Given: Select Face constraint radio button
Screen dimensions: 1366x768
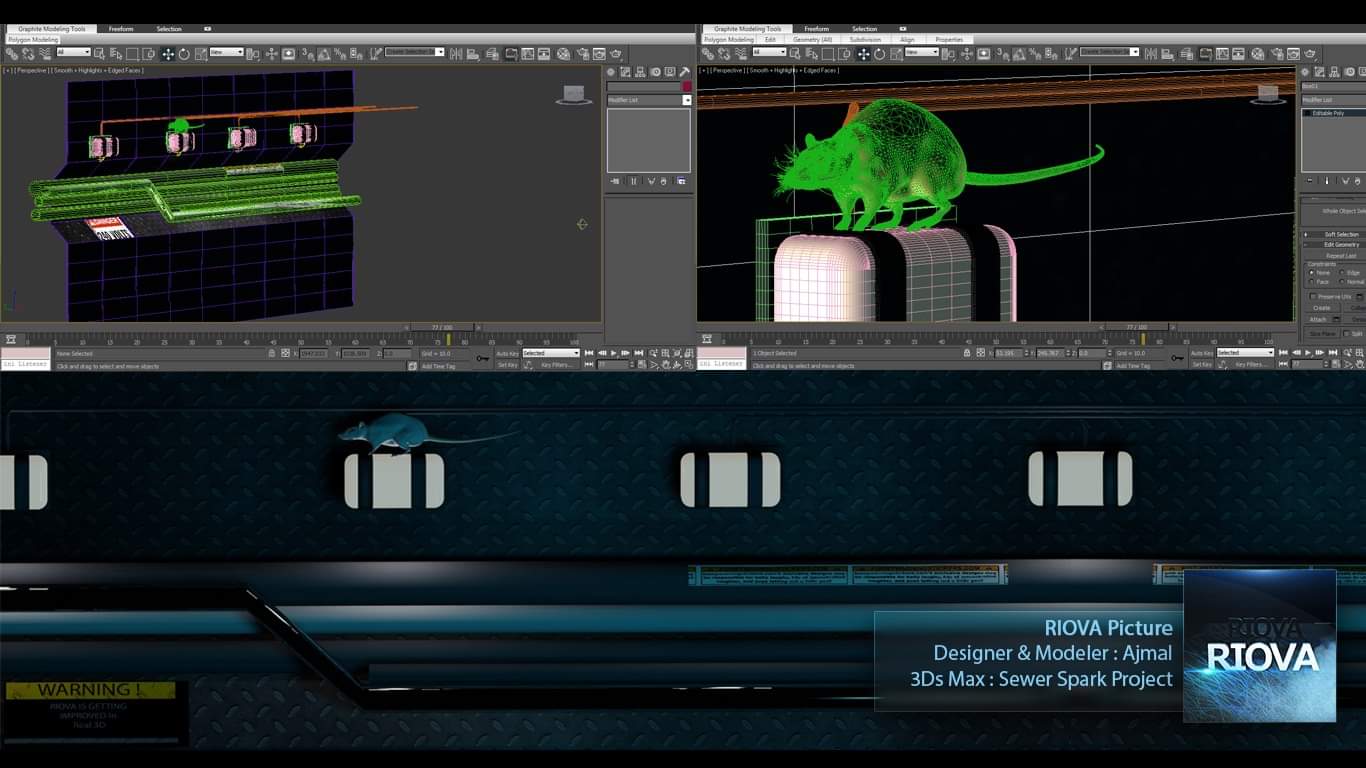Looking at the screenshot, I should (x=1311, y=281).
